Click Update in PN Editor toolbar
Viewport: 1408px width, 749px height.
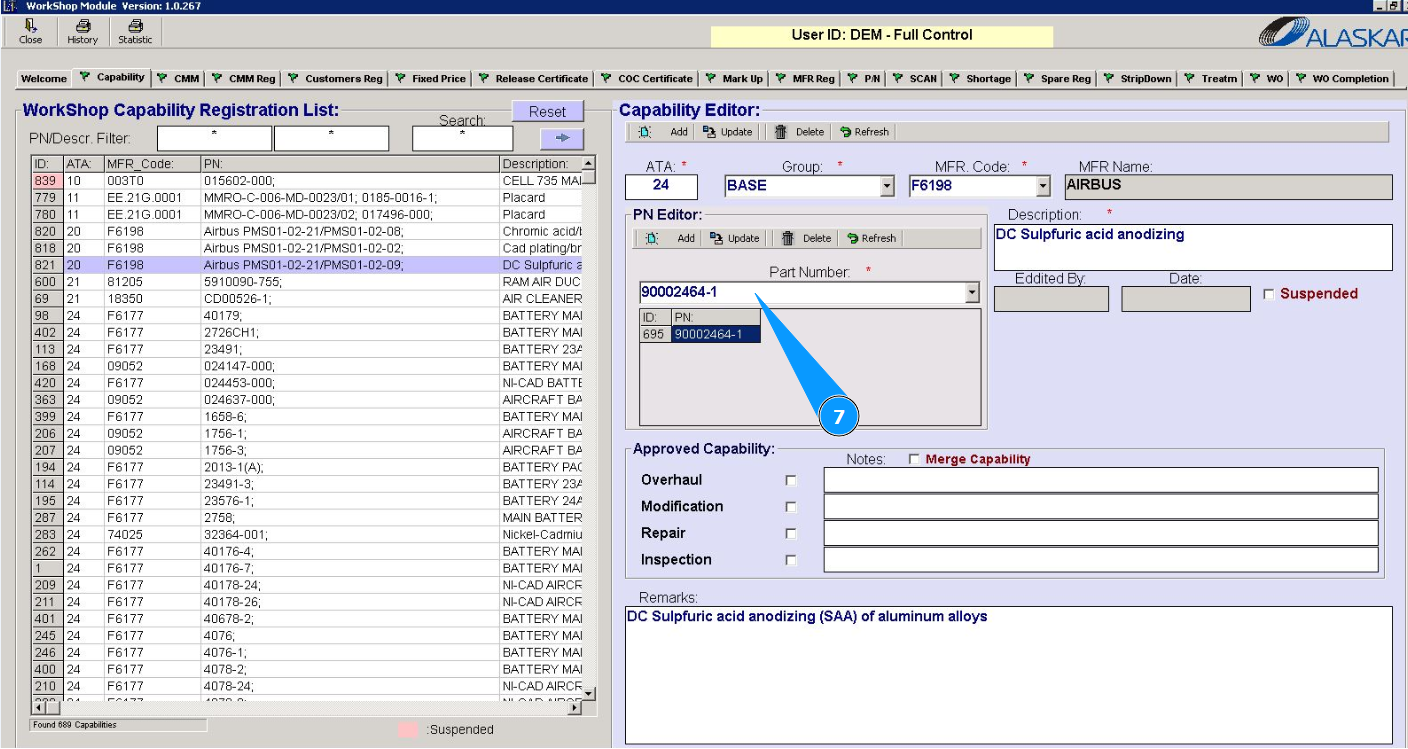733,239
